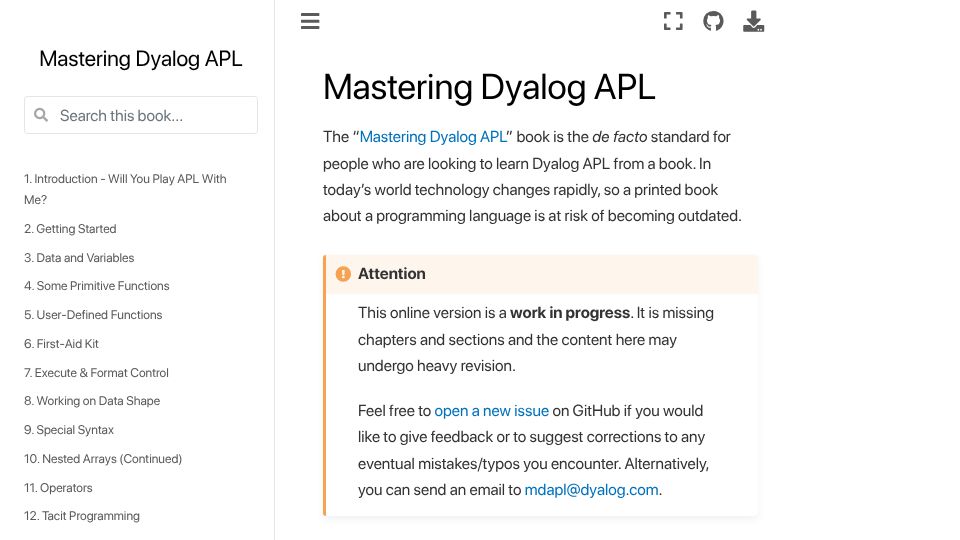This screenshot has height=540, width=960.
Task: Open chapter 8 Working on Data Shape
Action: (92, 401)
